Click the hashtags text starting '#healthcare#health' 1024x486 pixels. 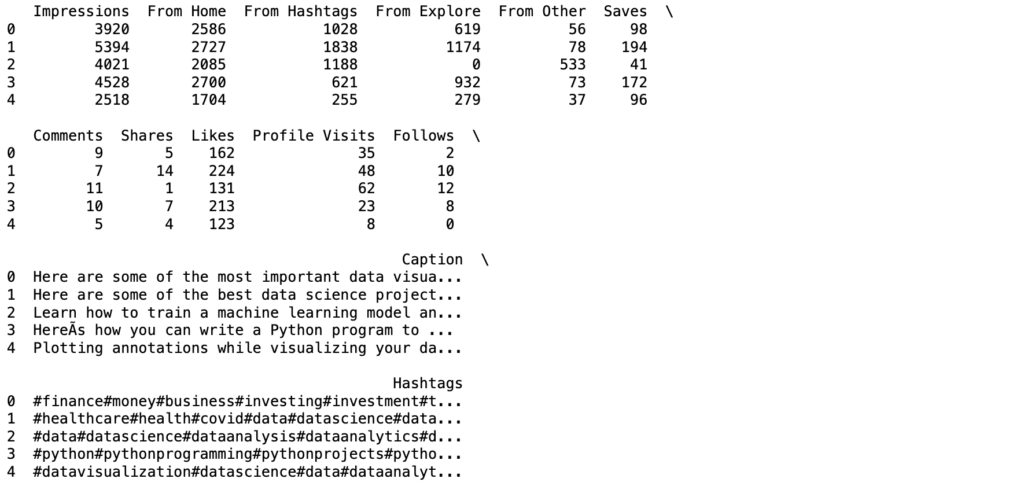pos(247,419)
